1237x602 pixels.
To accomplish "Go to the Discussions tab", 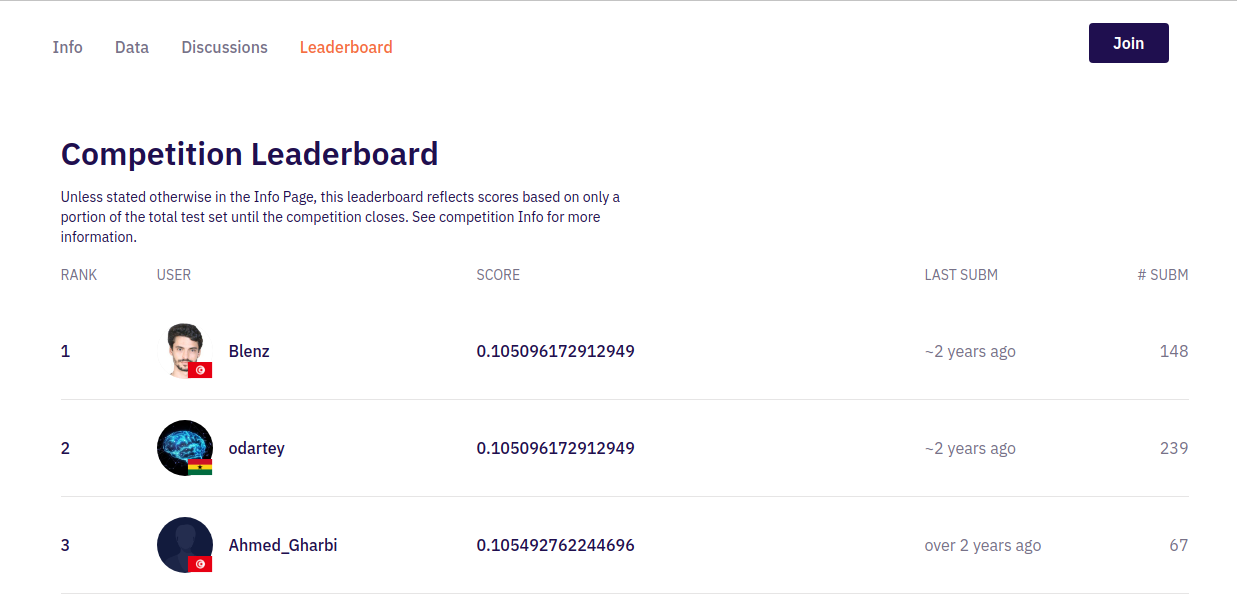I will click(224, 47).
